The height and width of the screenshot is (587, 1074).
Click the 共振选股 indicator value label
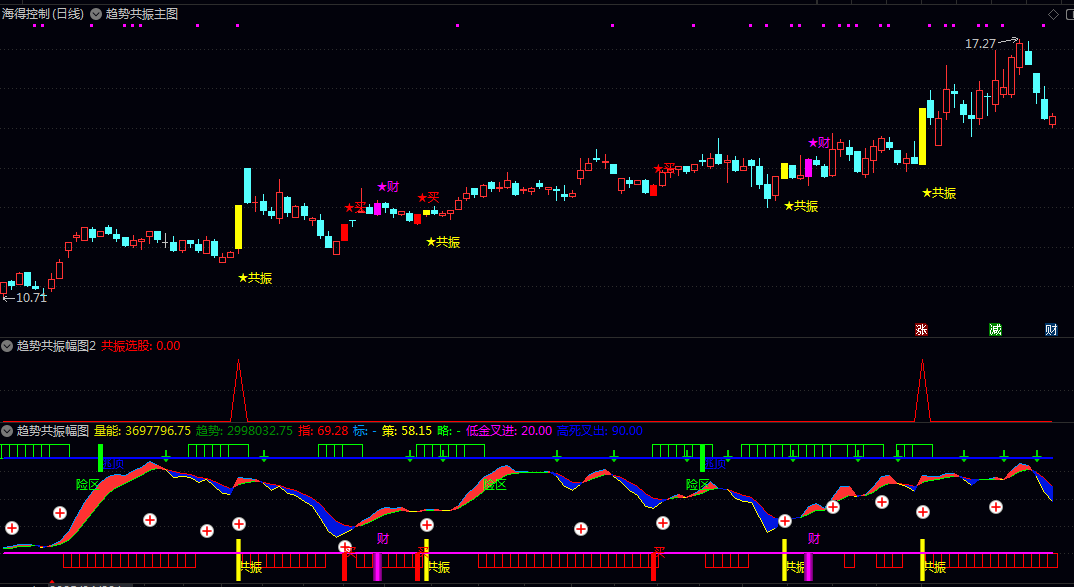[140, 346]
